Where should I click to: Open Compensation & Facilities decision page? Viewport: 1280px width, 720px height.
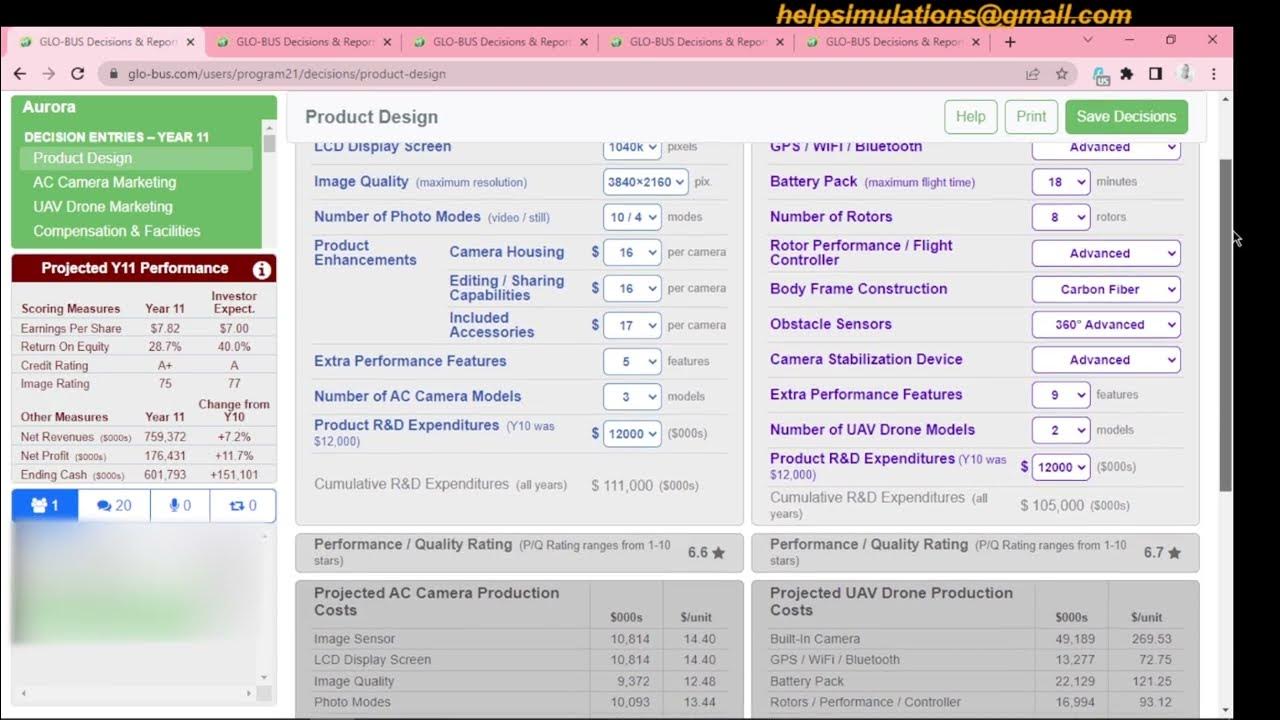tap(117, 231)
